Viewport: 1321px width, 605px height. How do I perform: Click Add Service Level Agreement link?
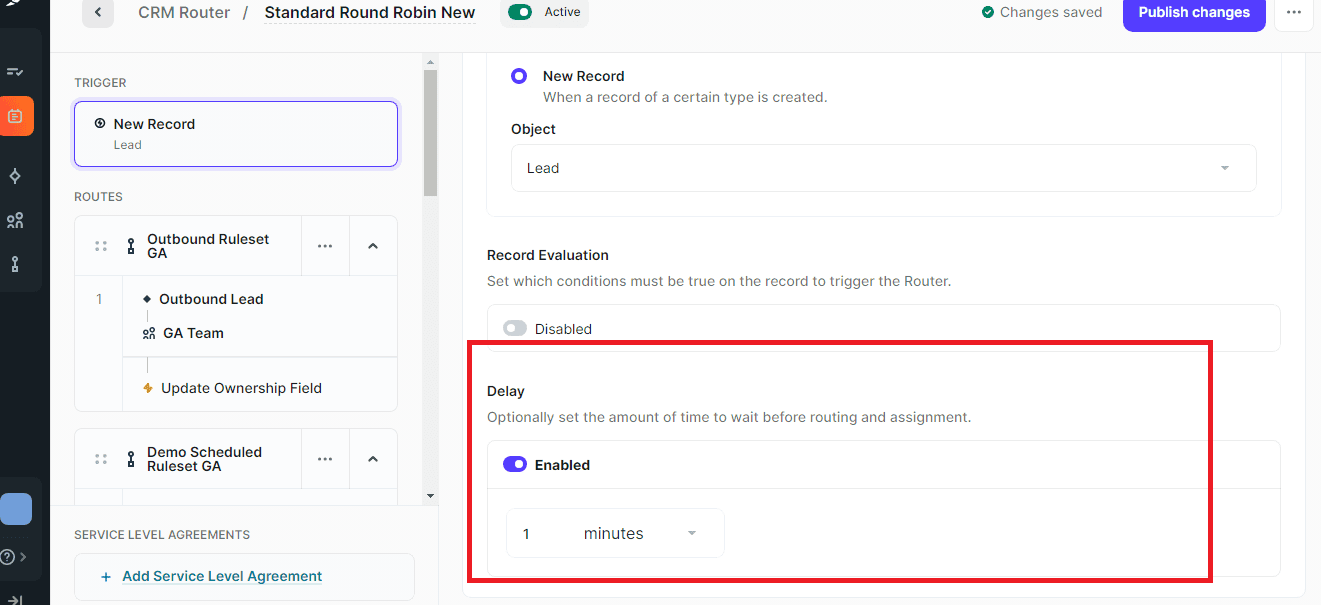(x=221, y=577)
